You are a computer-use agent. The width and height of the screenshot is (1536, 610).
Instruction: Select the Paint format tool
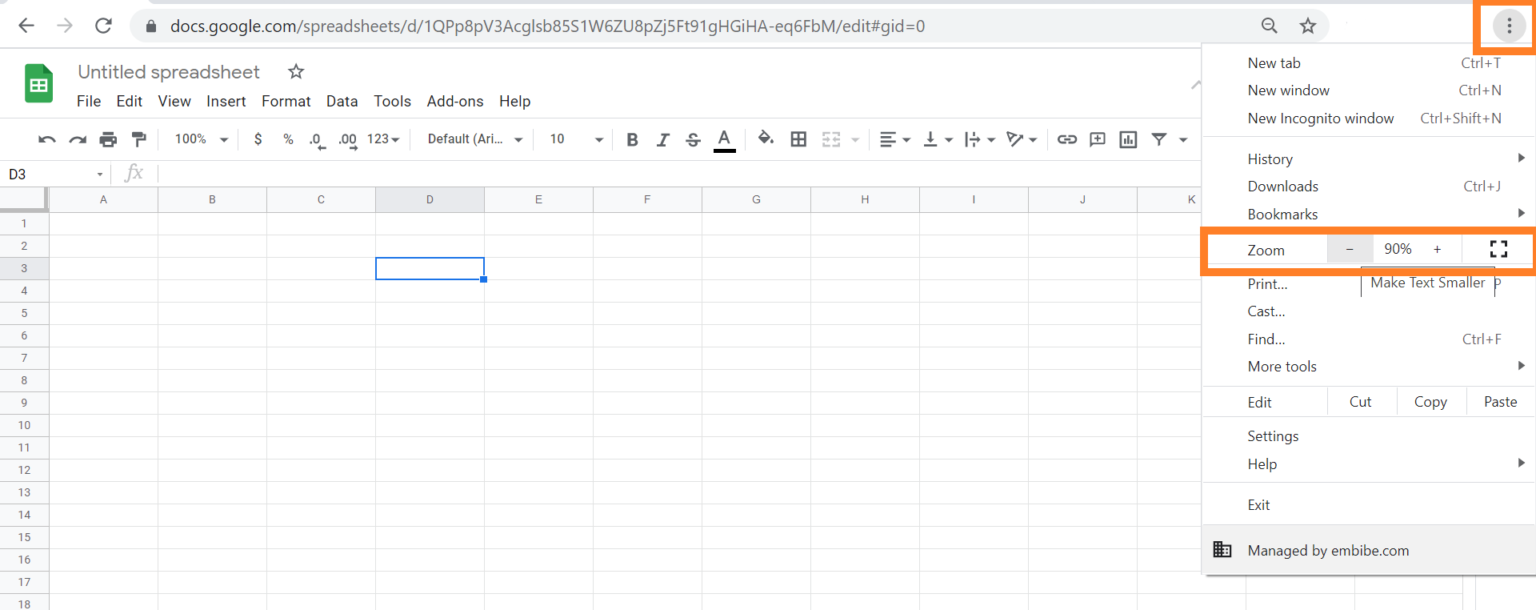click(x=138, y=139)
